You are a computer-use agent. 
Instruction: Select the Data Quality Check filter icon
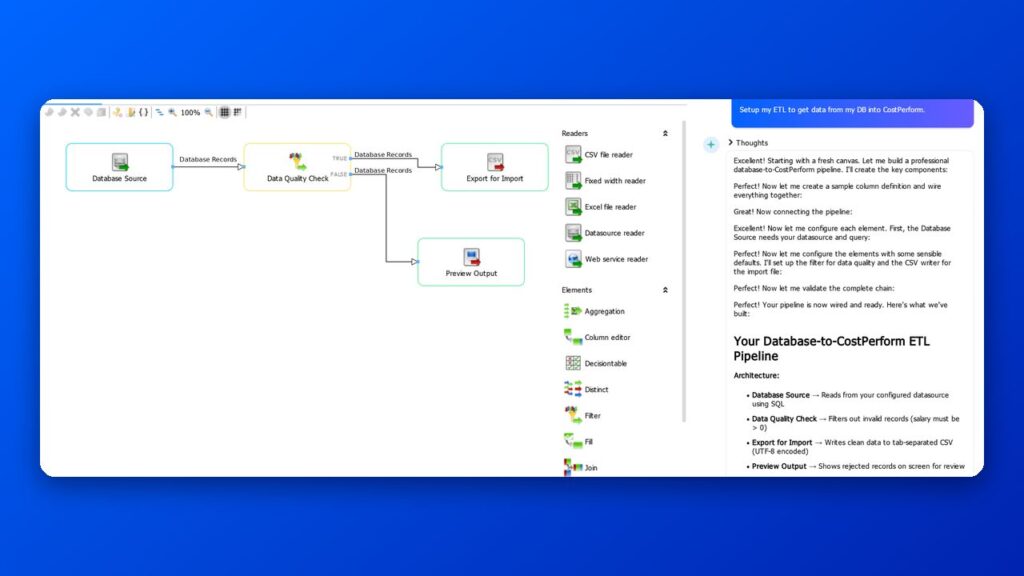click(297, 161)
